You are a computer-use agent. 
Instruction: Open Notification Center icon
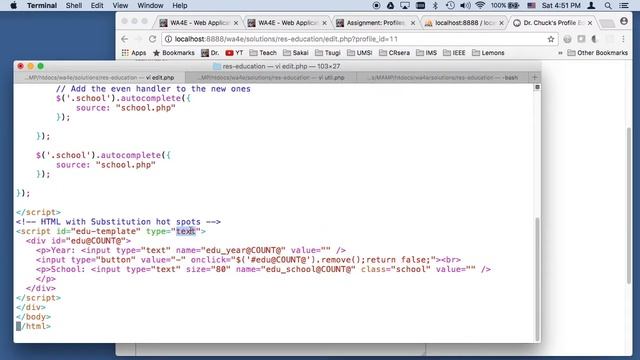point(624,5)
